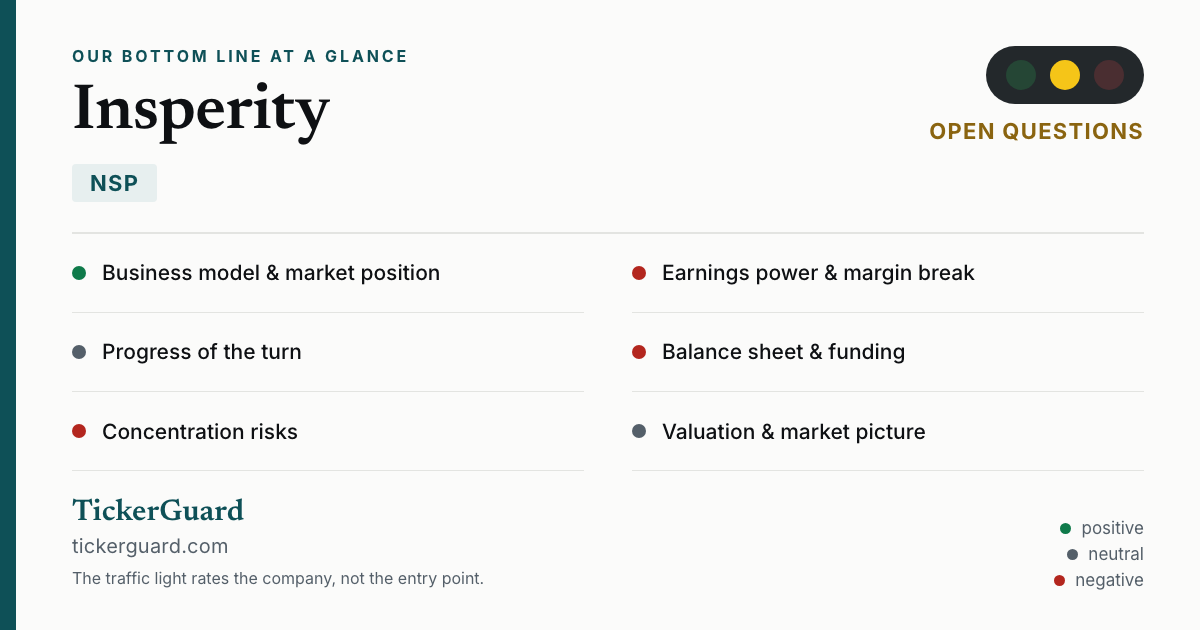Screen dimensions: 1200x630
Task: Click the TickerGuard brand logo text
Action: [x=158, y=511]
